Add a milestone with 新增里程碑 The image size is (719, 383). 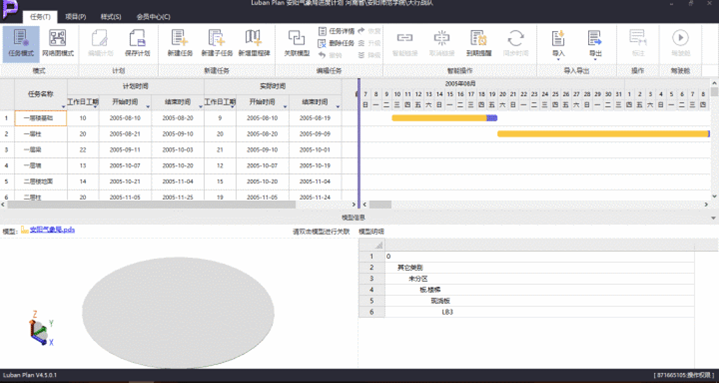click(254, 43)
